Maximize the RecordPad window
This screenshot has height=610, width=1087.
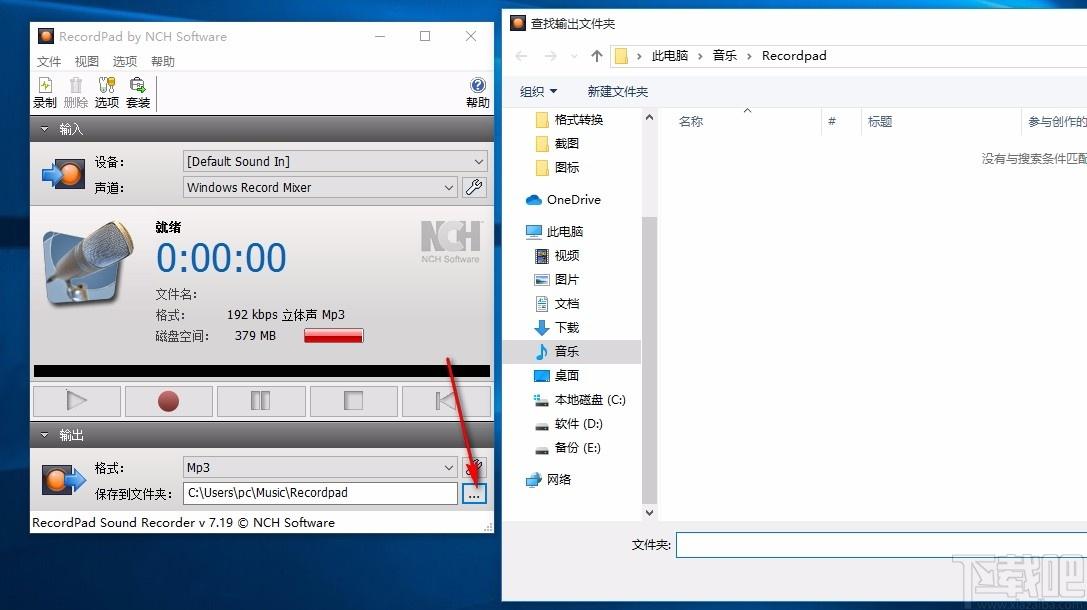[425, 36]
